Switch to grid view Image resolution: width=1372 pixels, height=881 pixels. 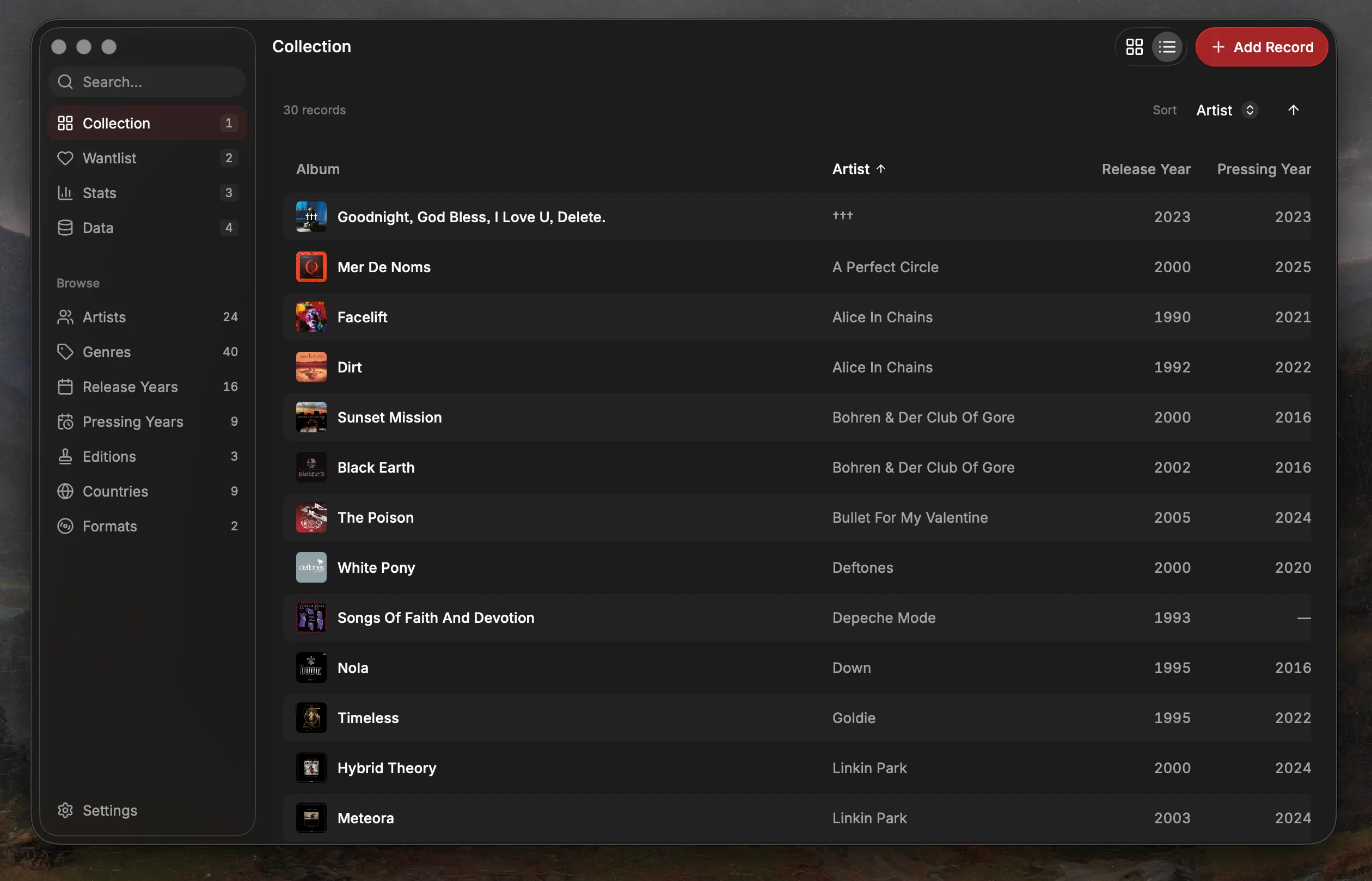coord(1134,47)
